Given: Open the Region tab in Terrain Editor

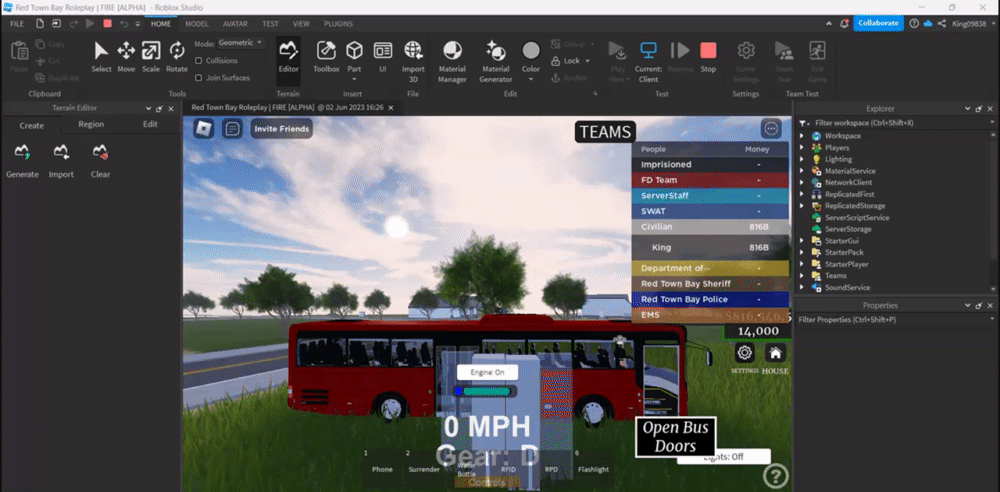Looking at the screenshot, I should point(91,124).
